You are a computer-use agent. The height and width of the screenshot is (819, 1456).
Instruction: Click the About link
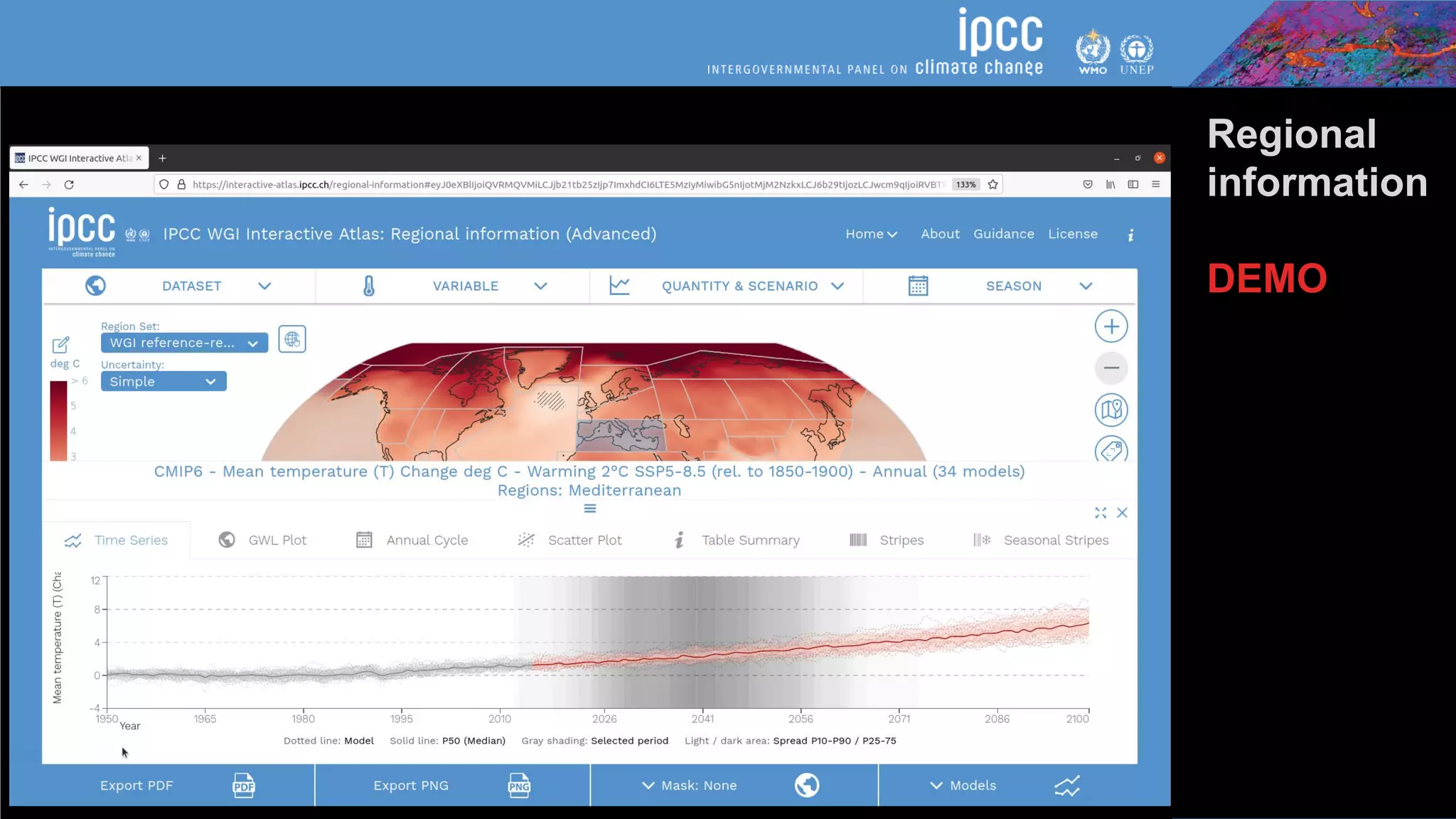coord(940,234)
